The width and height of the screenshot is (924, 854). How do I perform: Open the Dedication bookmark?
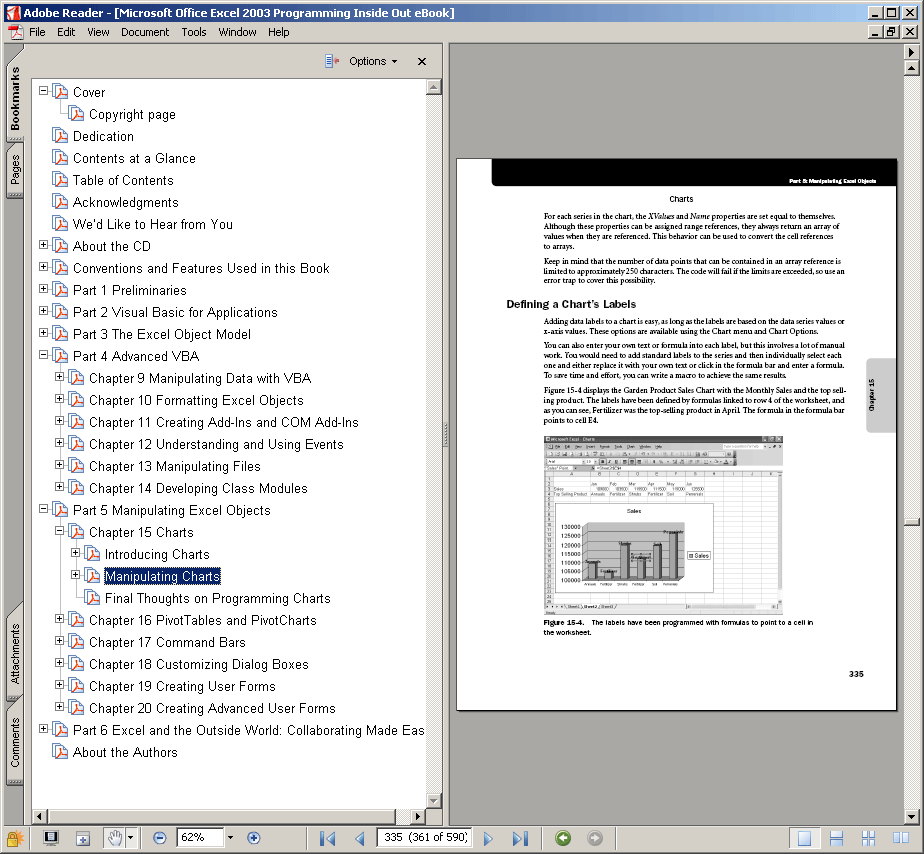tap(103, 136)
